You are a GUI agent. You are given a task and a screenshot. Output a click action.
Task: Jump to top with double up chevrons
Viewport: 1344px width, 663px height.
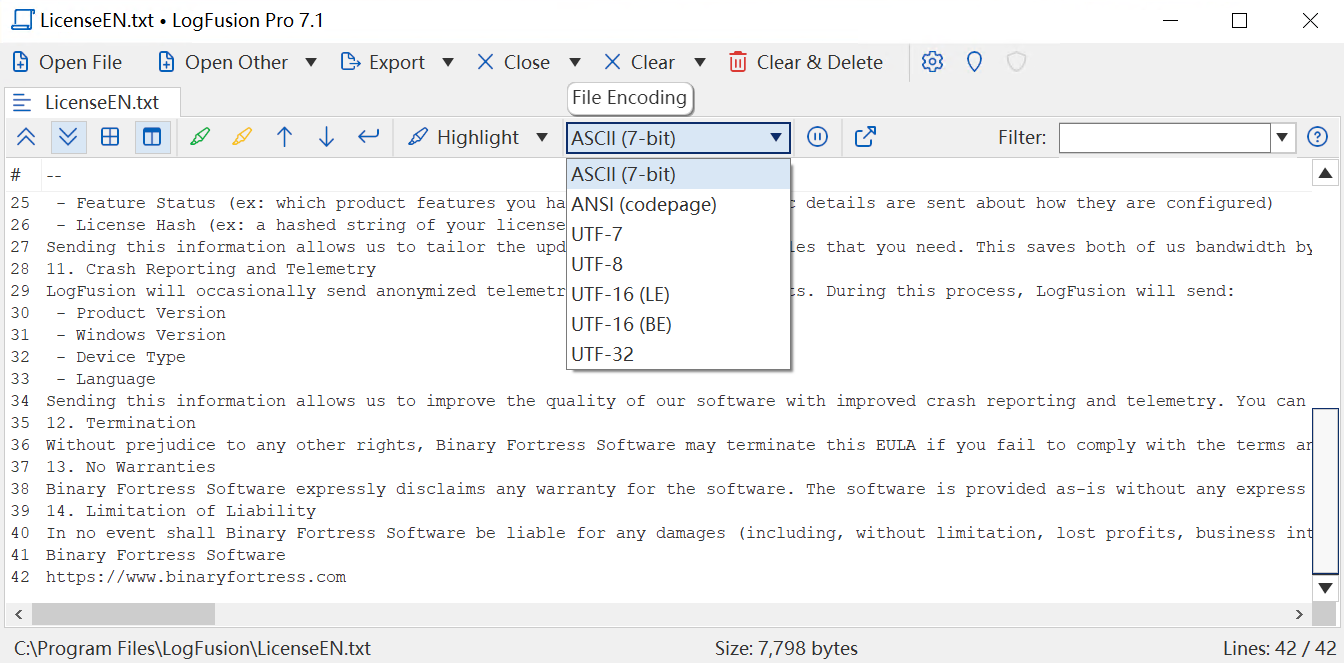coord(26,137)
